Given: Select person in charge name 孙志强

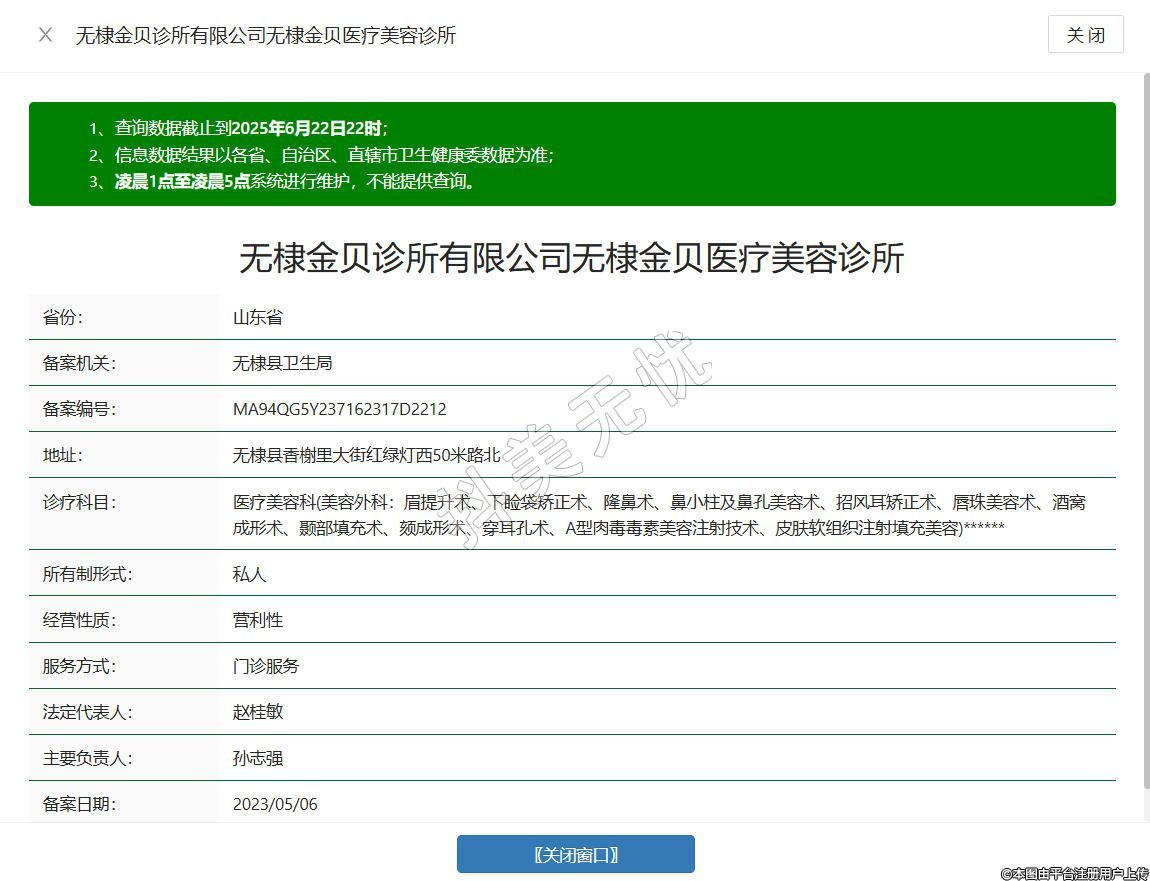Looking at the screenshot, I should pos(258,758).
